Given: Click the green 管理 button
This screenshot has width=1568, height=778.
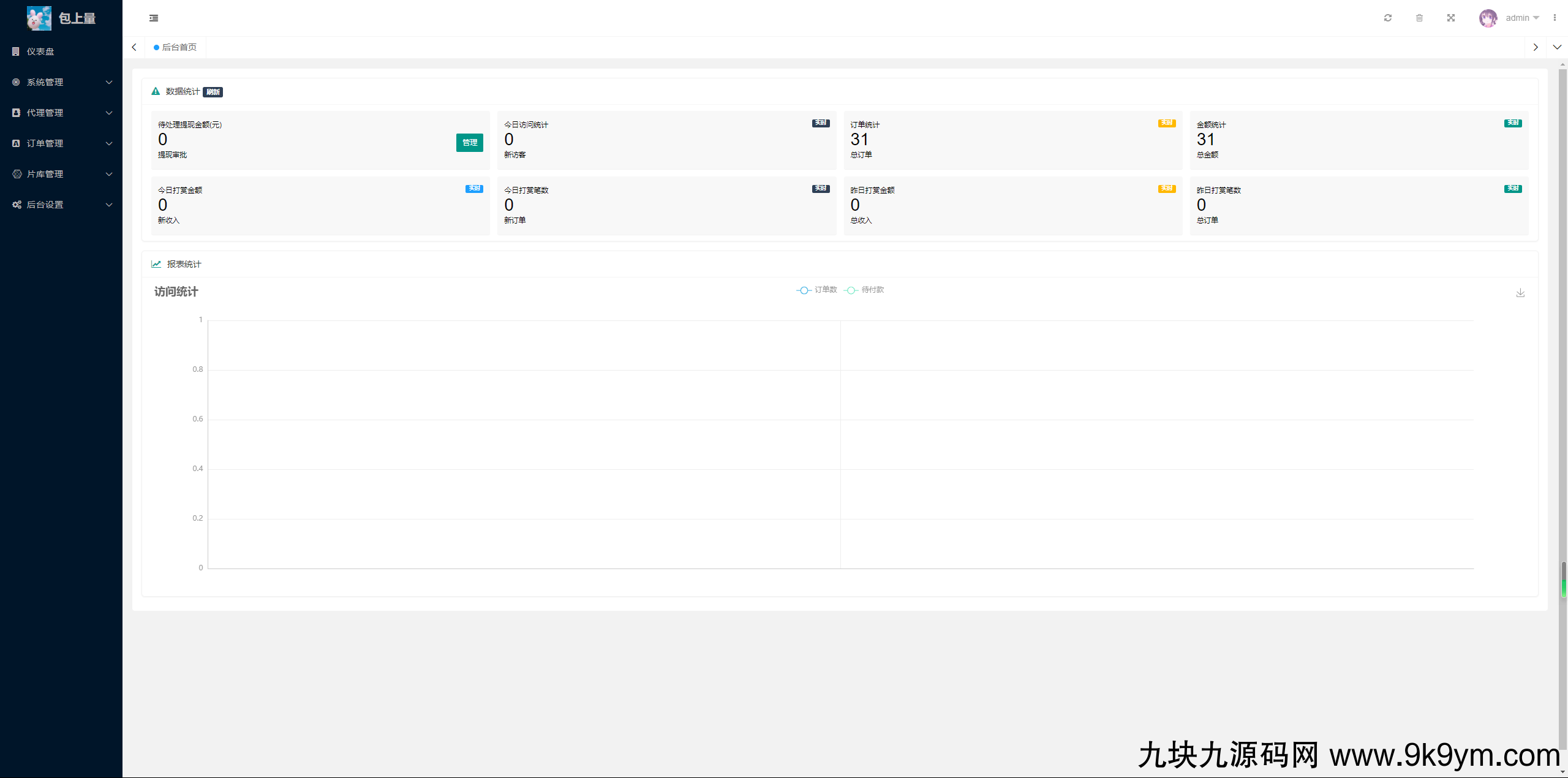Looking at the screenshot, I should 470,143.
